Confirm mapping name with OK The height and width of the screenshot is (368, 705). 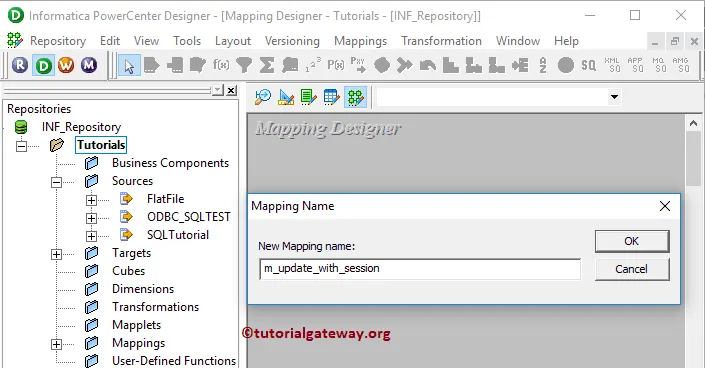point(632,241)
